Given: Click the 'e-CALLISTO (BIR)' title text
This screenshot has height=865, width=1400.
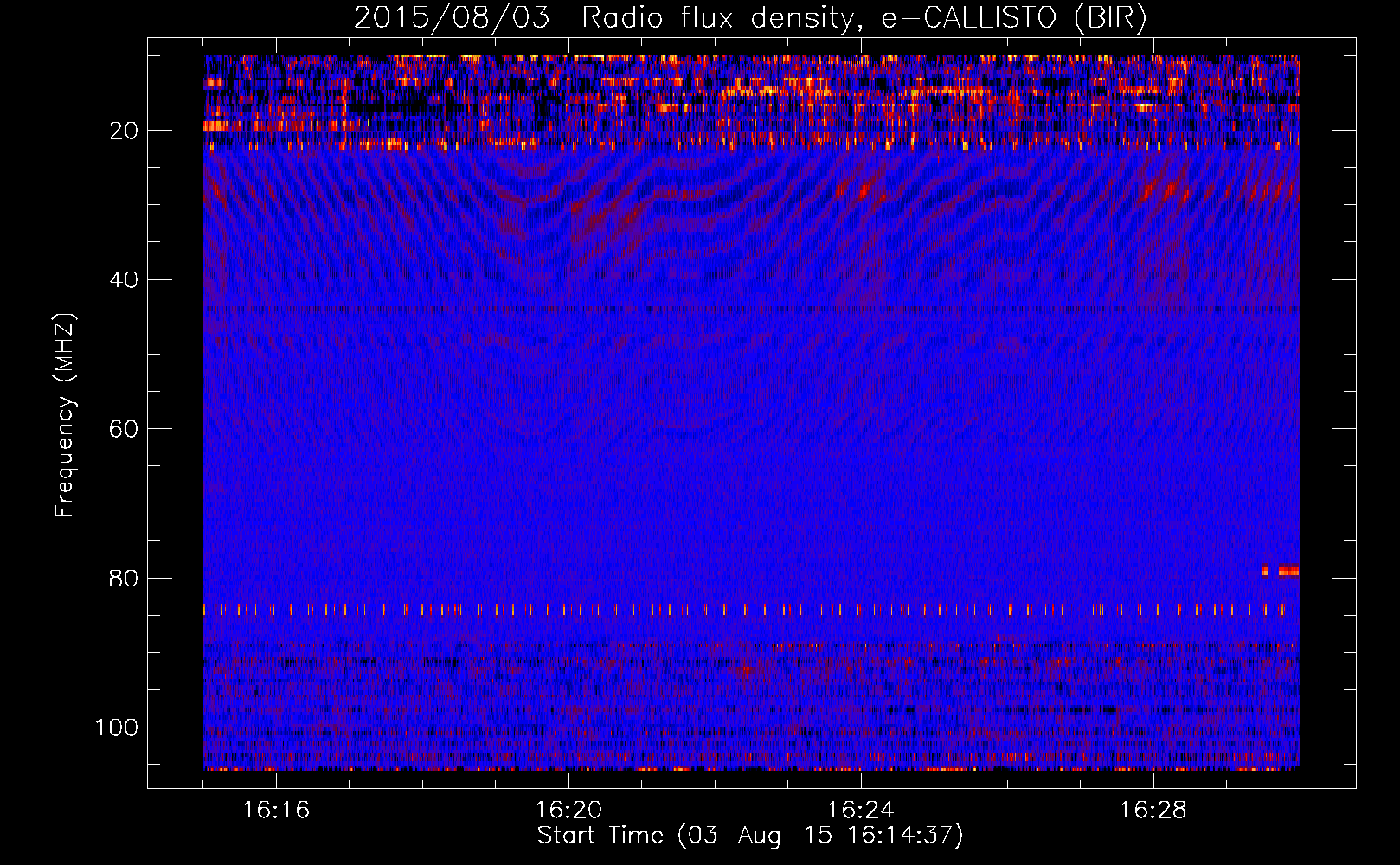Looking at the screenshot, I should click(1014, 18).
